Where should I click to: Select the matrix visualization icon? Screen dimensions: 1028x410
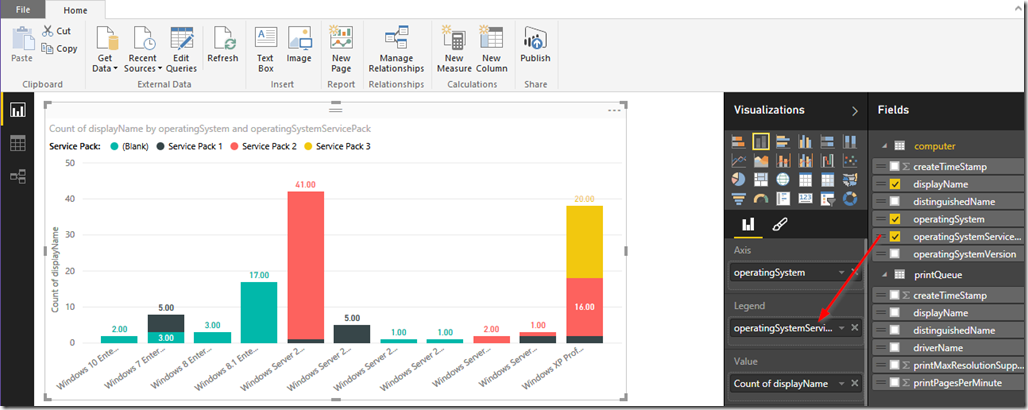827,179
